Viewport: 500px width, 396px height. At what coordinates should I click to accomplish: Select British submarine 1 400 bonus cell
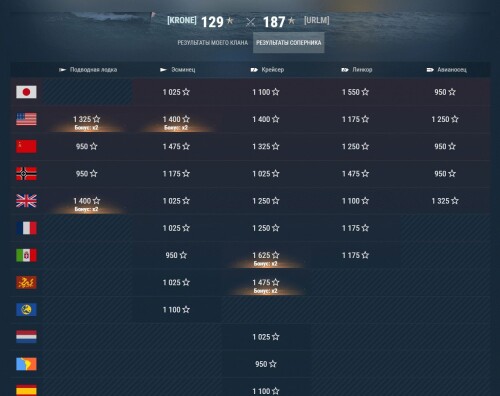click(87, 201)
